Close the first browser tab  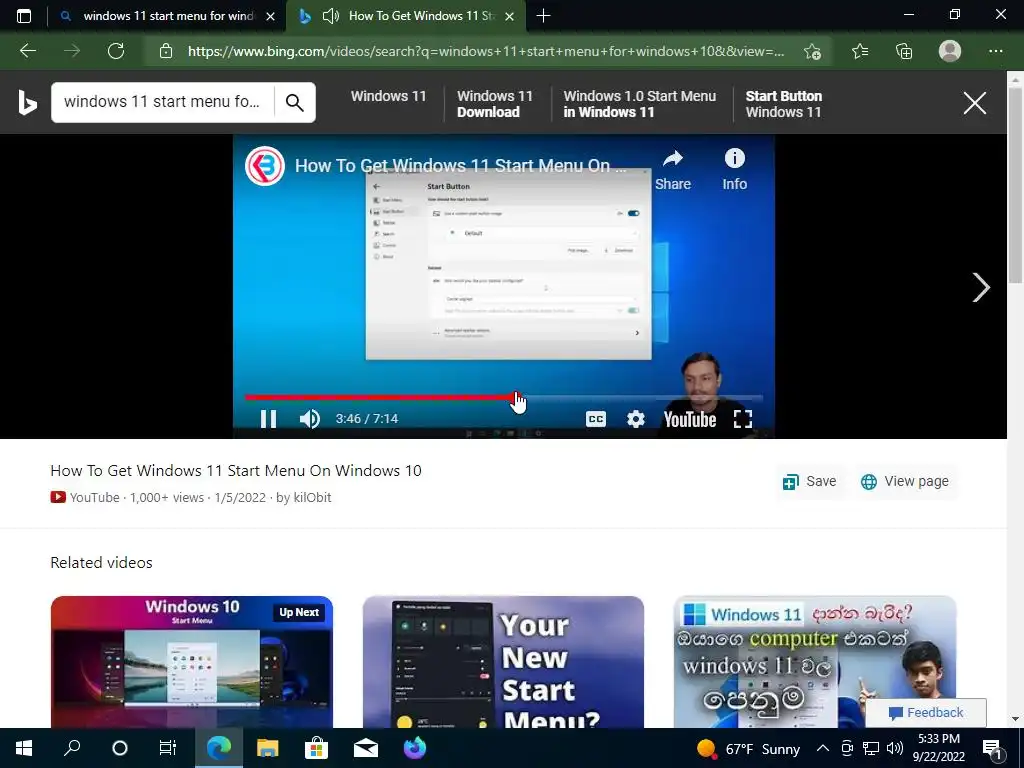(270, 16)
